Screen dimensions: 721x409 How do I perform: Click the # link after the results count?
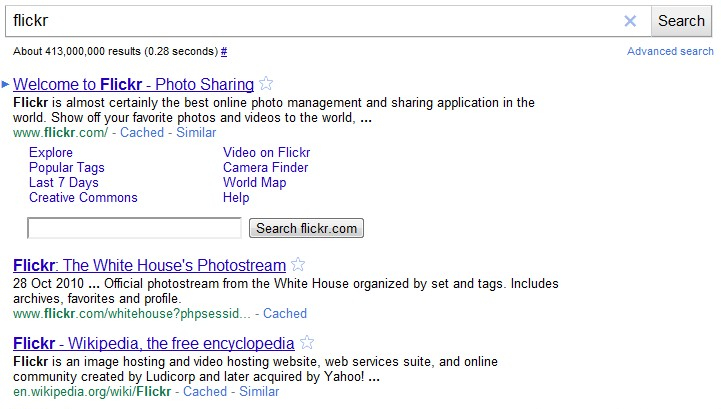tap(224, 52)
